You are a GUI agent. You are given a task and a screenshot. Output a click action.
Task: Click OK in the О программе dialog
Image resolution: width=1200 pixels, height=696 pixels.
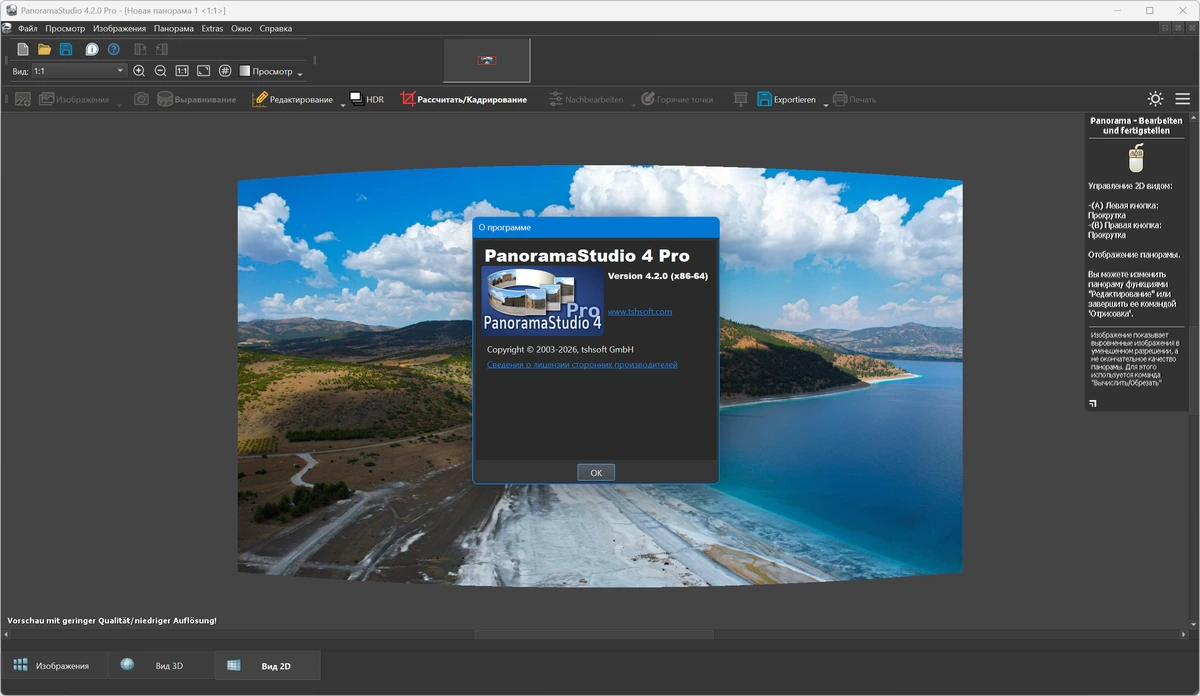596,472
